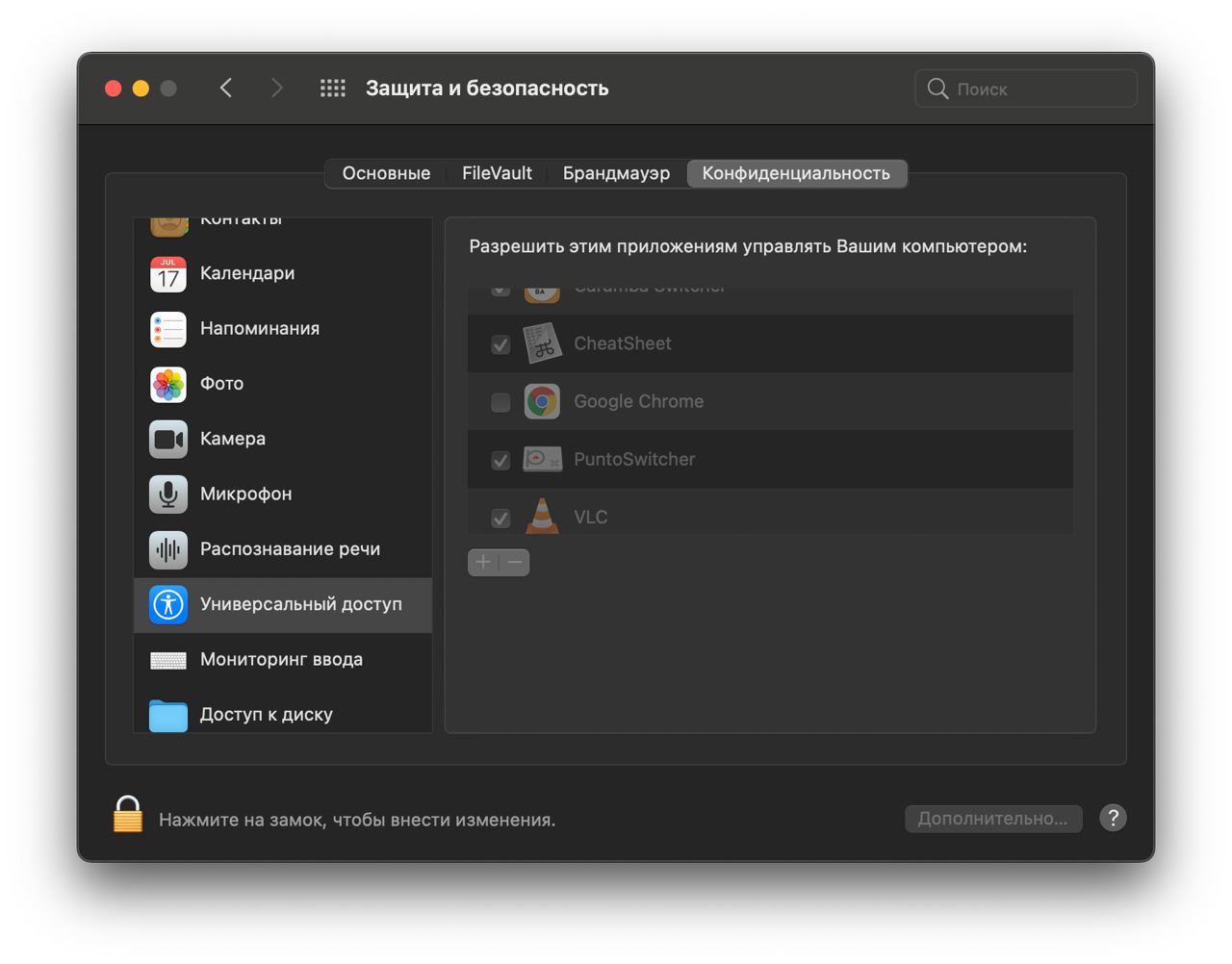Switch to the FileVault tab
Viewport: 1232px width, 964px height.
[497, 173]
